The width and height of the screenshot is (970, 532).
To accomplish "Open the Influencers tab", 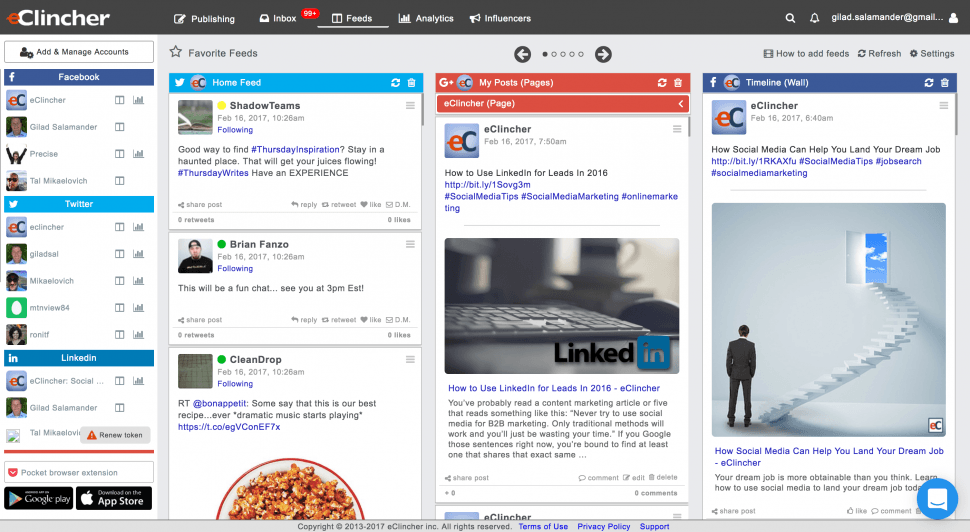I will pos(500,19).
